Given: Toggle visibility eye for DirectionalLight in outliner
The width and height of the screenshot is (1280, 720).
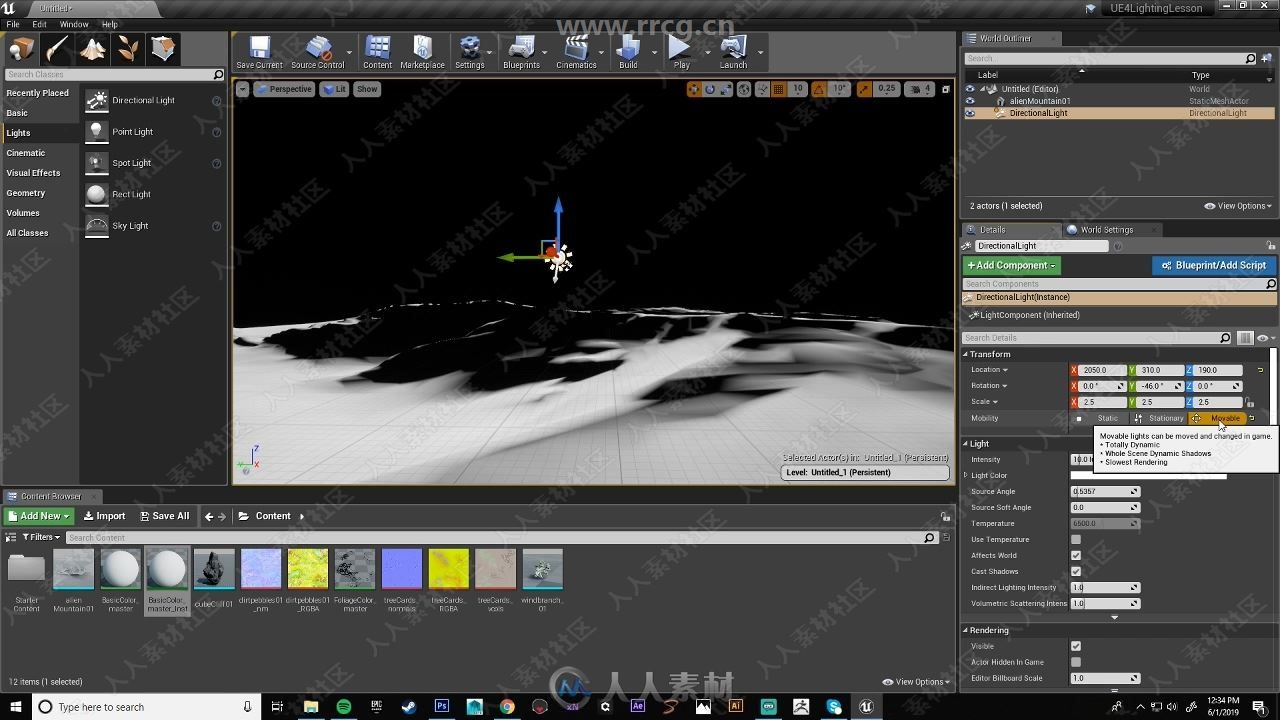Looking at the screenshot, I should [x=969, y=113].
